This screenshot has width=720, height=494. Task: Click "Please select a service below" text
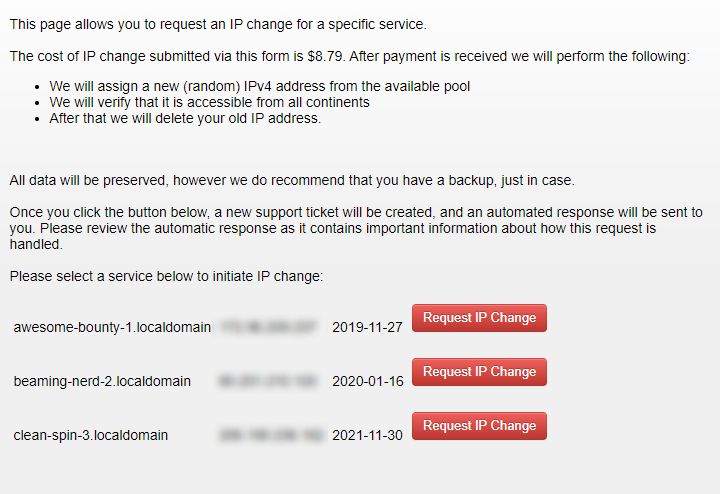point(166,275)
